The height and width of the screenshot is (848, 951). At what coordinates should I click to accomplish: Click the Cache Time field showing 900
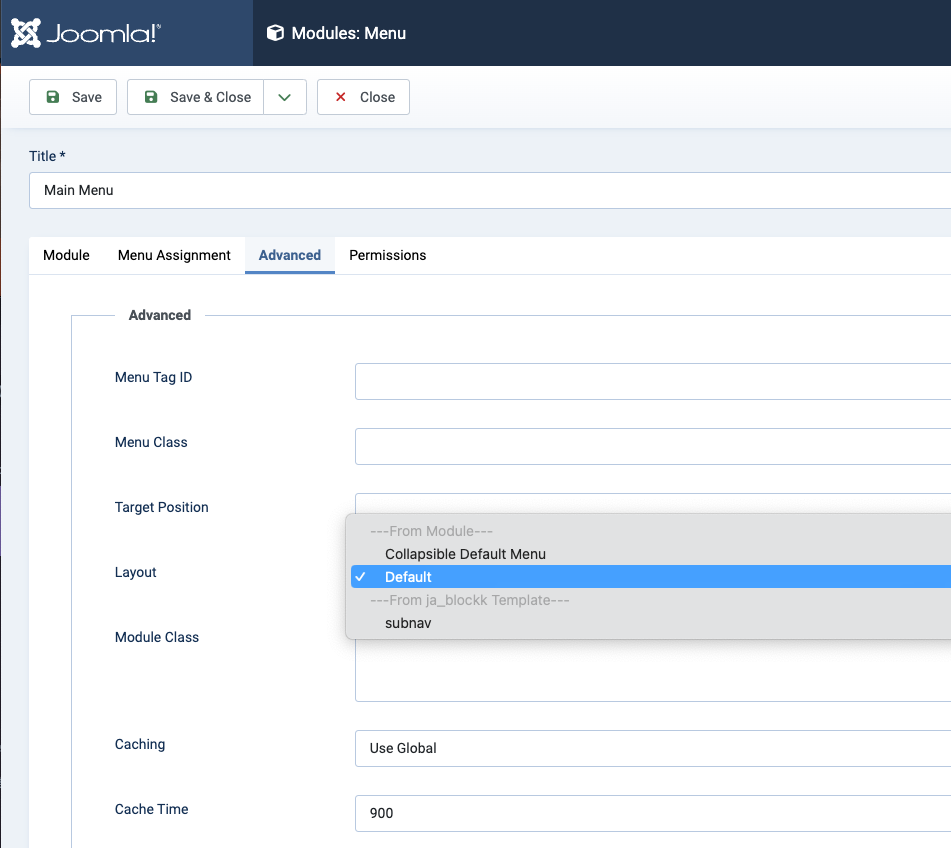point(652,813)
